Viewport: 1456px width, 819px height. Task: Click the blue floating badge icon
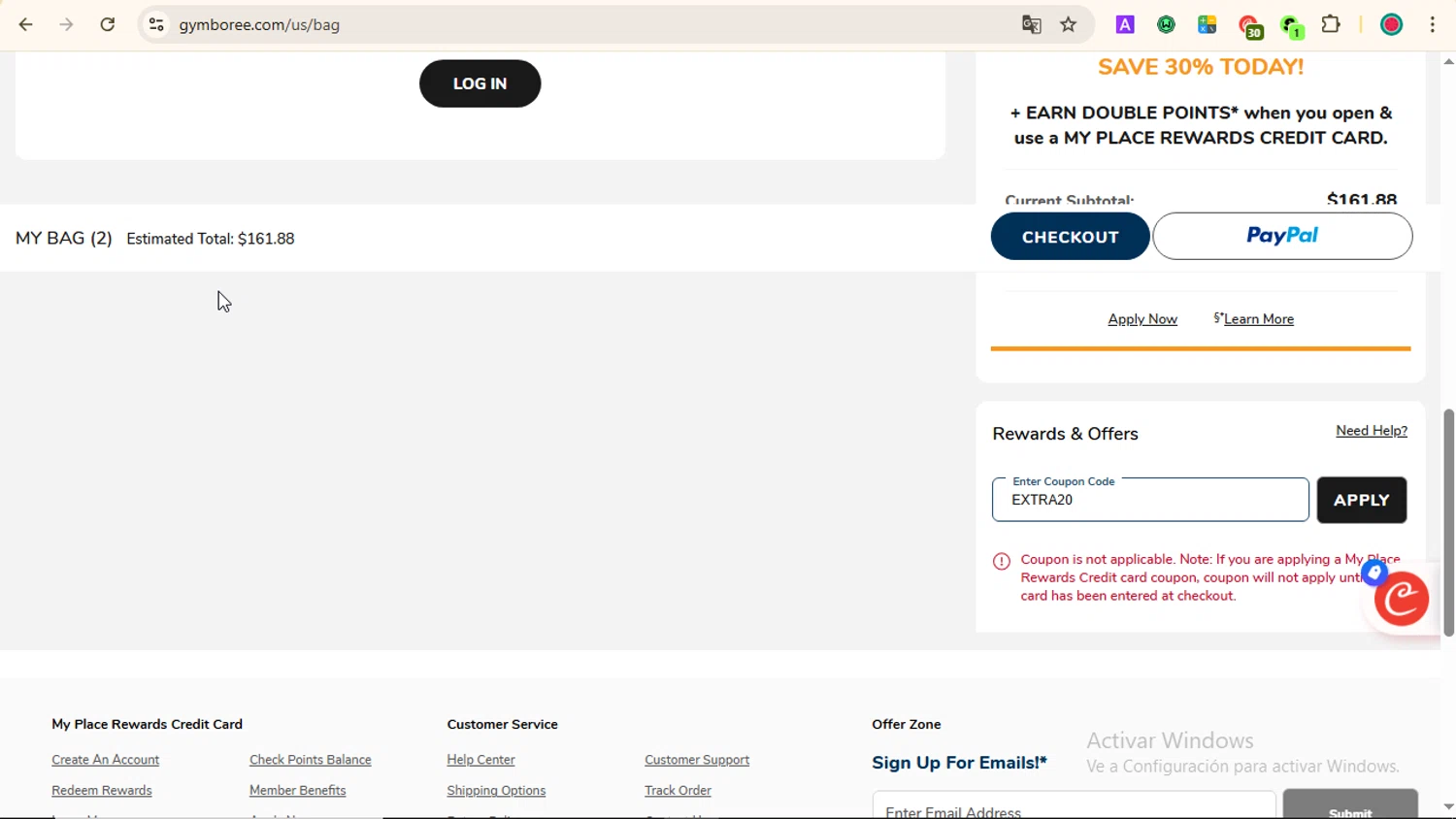click(x=1374, y=573)
